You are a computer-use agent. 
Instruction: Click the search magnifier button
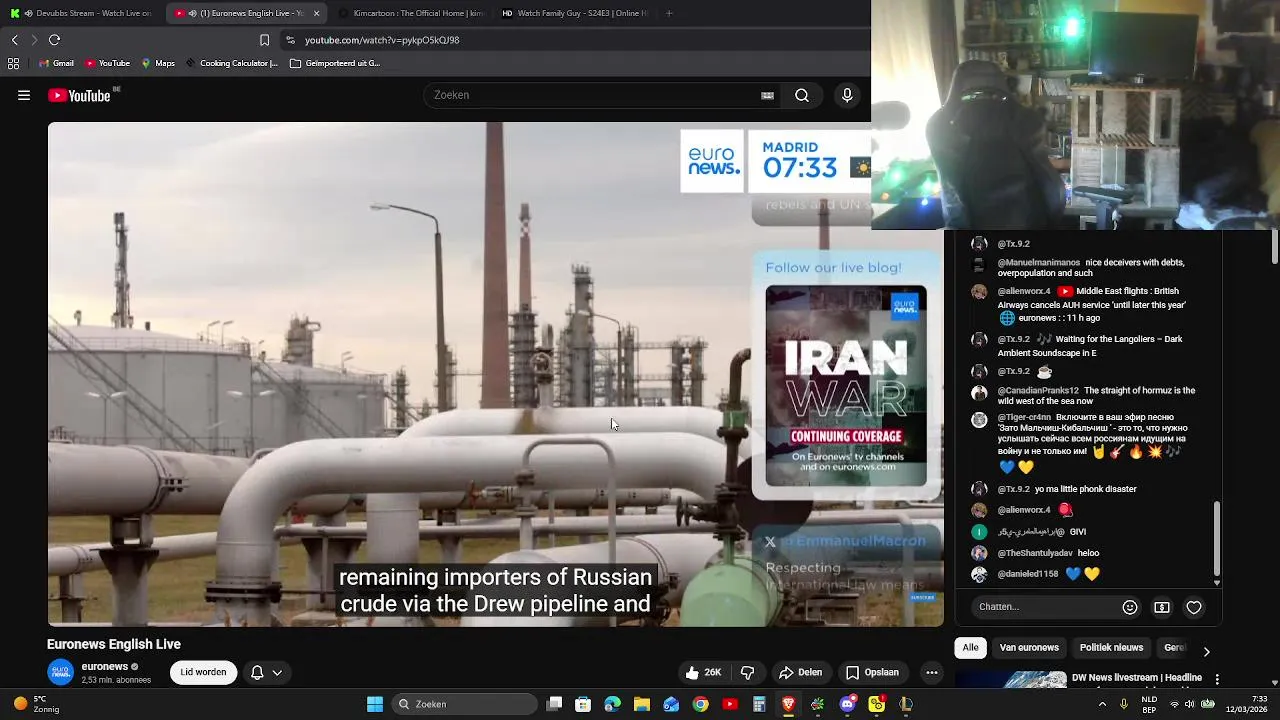(x=802, y=95)
